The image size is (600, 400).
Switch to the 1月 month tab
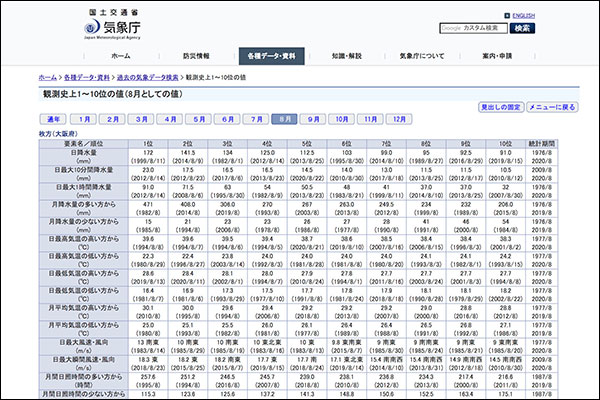[x=85, y=118]
